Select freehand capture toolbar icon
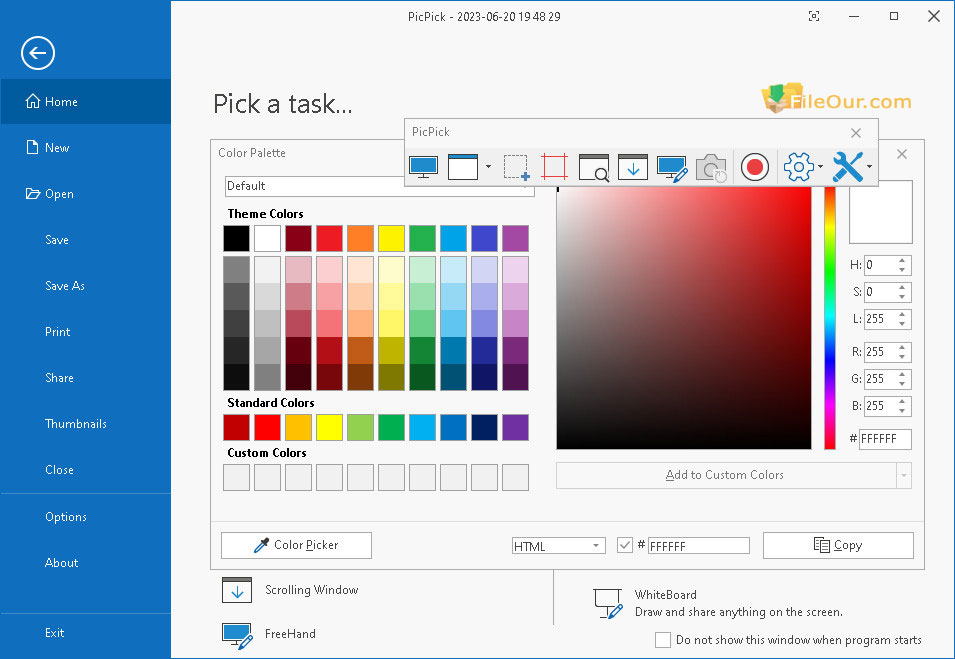 point(672,169)
